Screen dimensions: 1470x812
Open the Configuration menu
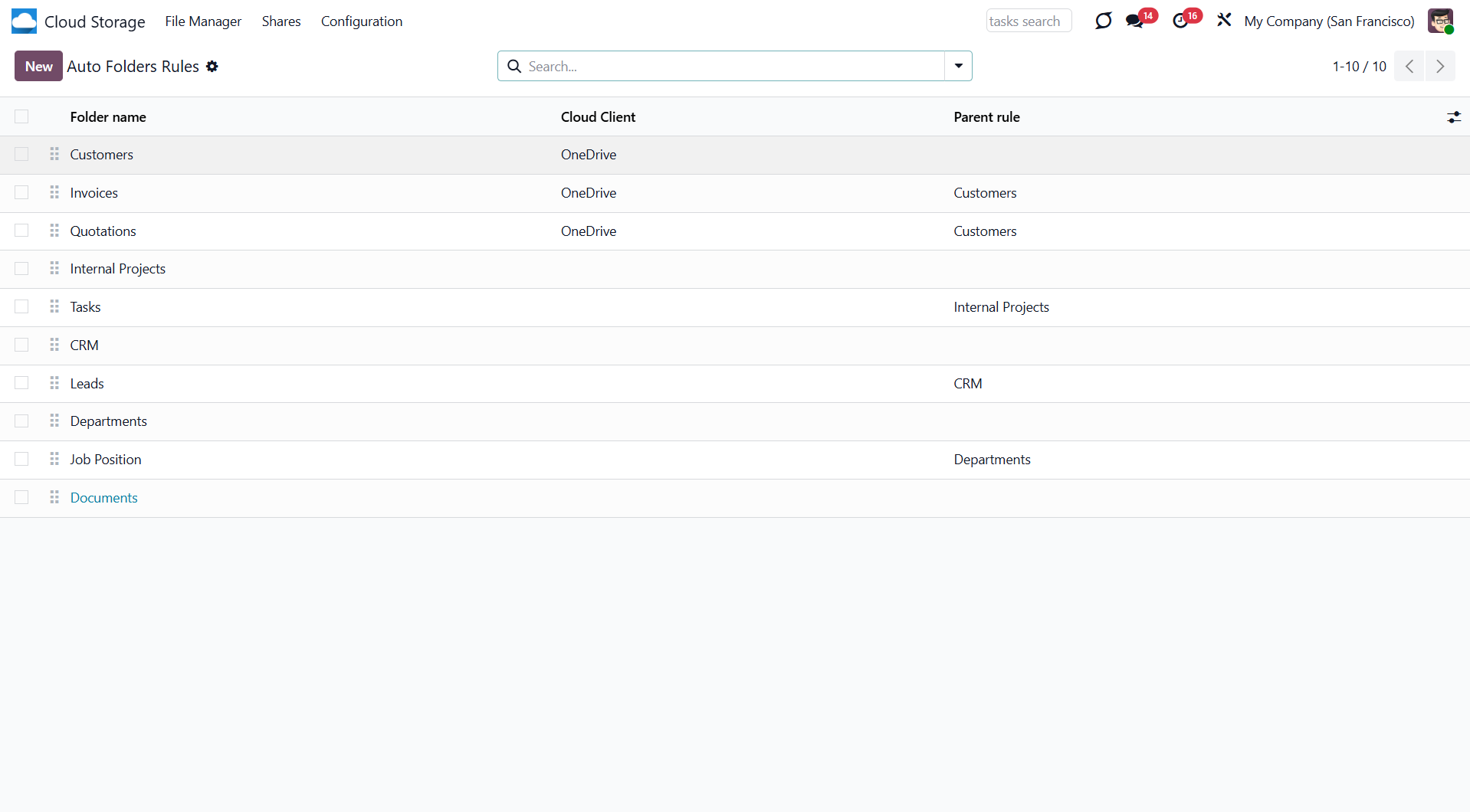(361, 21)
